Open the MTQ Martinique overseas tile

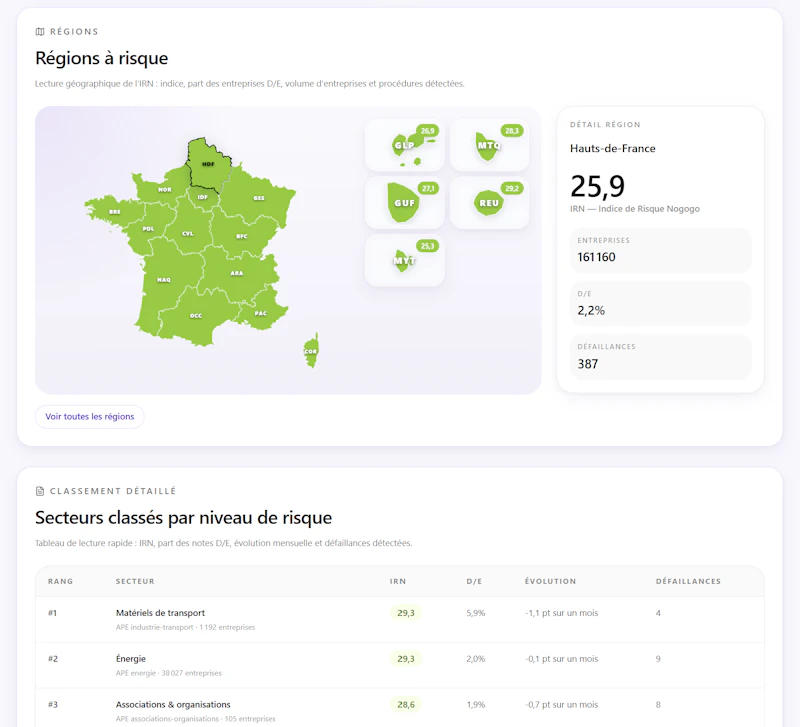(x=489, y=145)
